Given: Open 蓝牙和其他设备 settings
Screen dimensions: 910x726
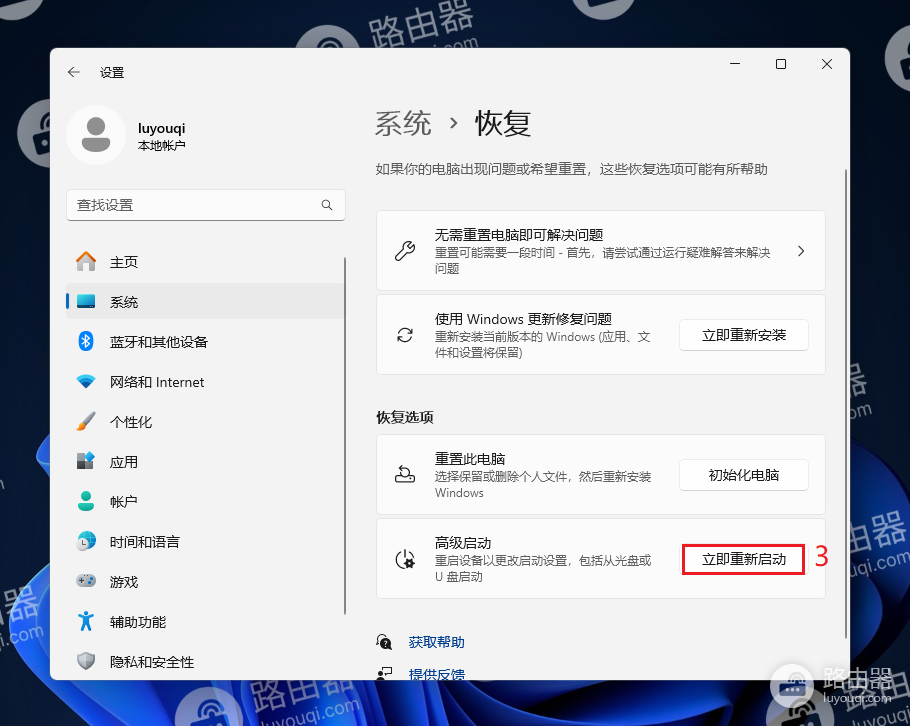Looking at the screenshot, I should pyautogui.click(x=205, y=341).
